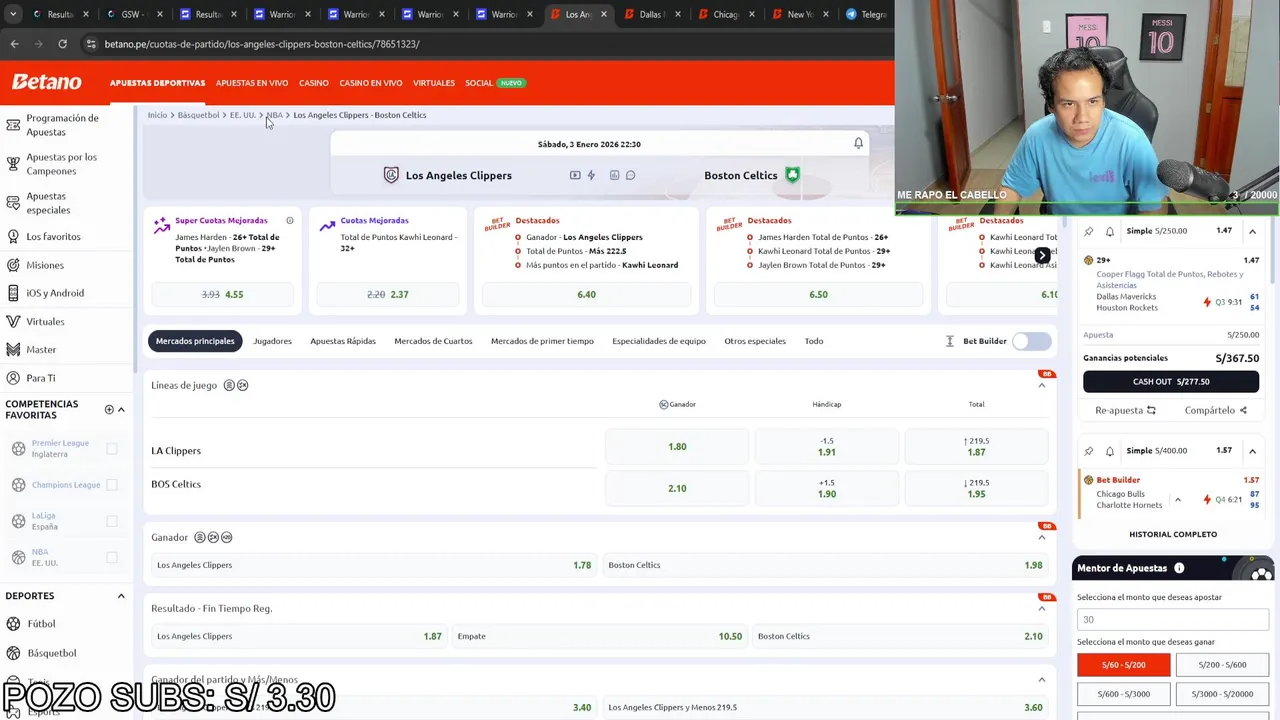Click bell on Simple S/400.00 bet
The width and height of the screenshot is (1280, 720).
coord(1110,451)
